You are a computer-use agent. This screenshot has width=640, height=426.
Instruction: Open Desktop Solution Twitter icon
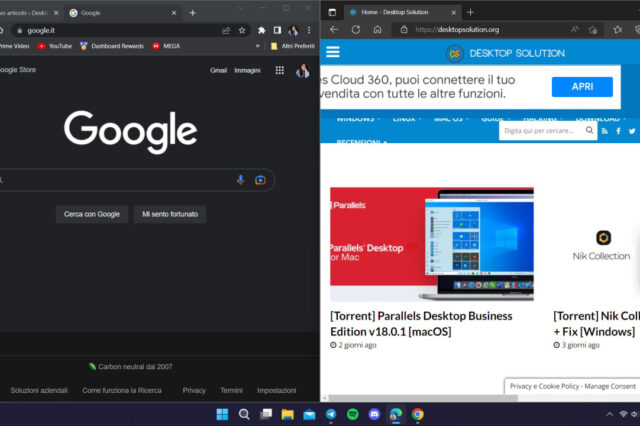632,131
